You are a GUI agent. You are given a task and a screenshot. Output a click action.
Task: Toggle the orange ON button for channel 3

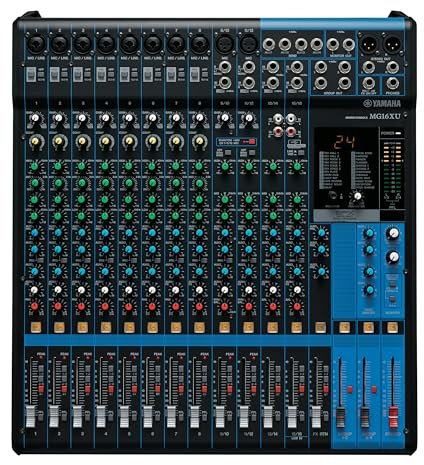pos(82,327)
